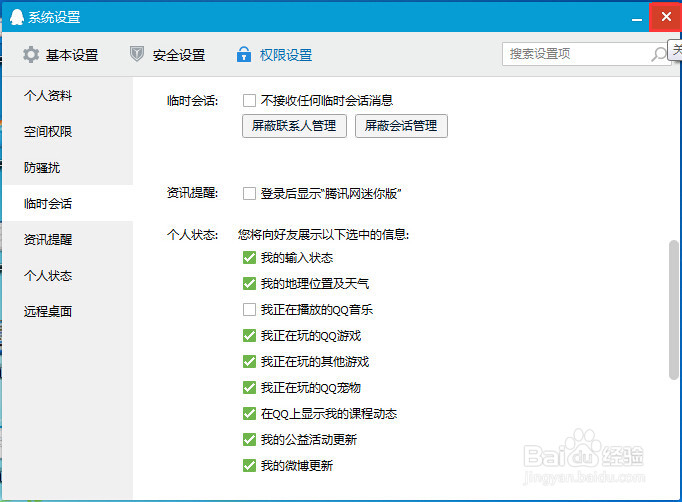Enable 不接收任何临时会话消息 checkbox
The height and width of the screenshot is (502, 682).
coord(249,100)
